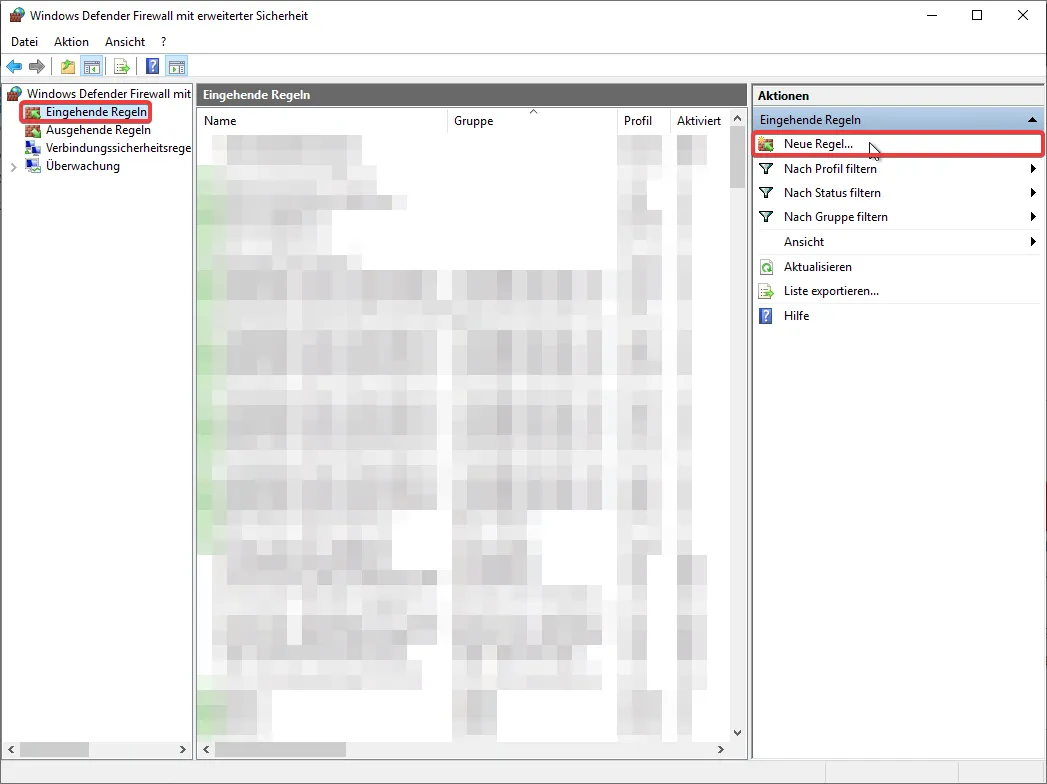Click the rules list horizontal scrollbar right arrow
The height and width of the screenshot is (784, 1047).
(x=720, y=749)
